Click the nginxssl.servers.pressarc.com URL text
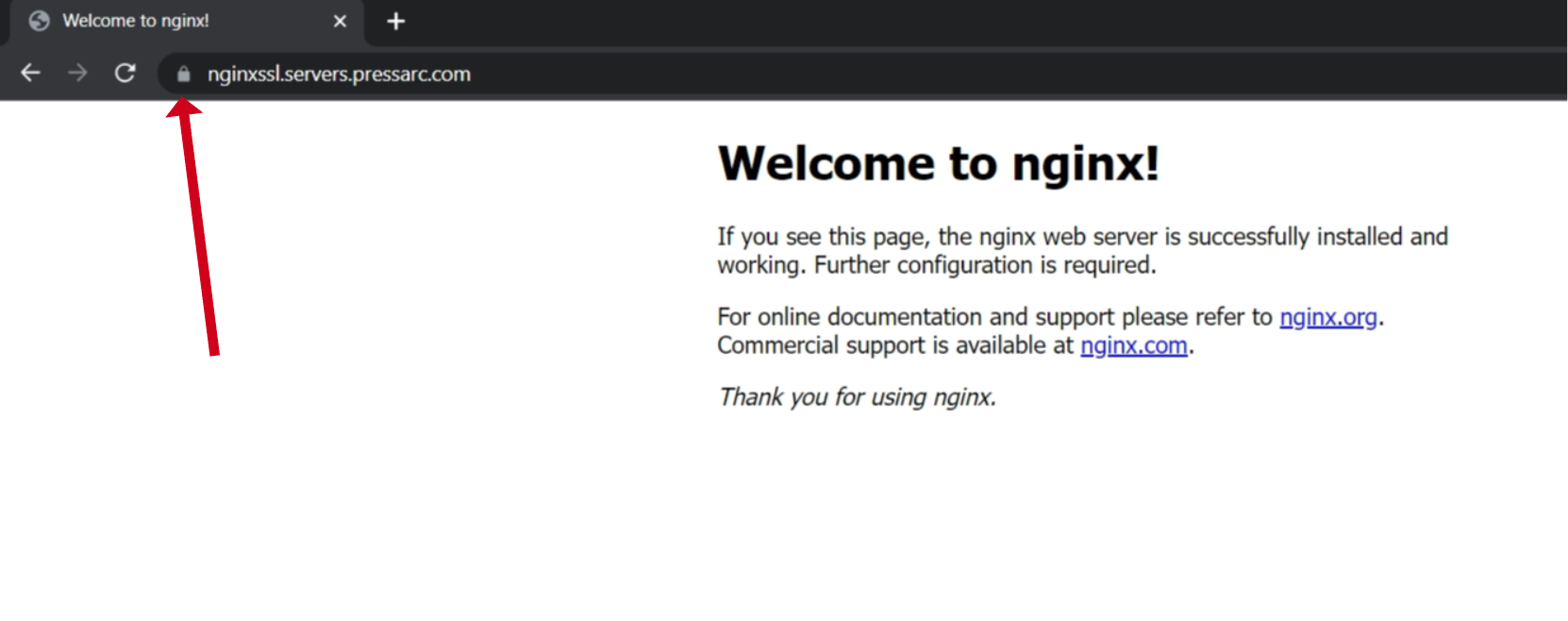1568x621 pixels. [339, 74]
